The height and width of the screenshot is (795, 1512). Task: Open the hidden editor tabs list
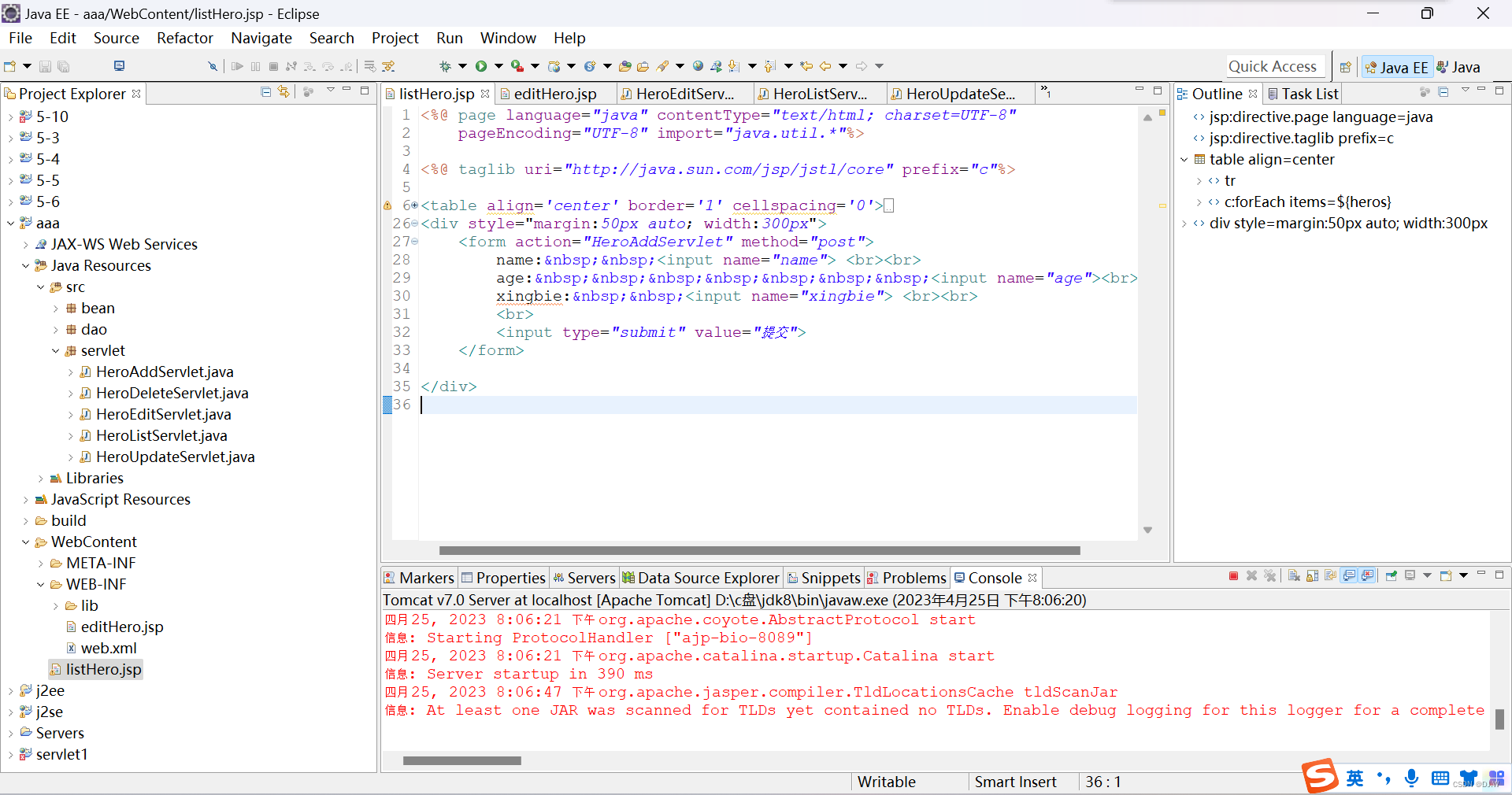tap(1045, 92)
